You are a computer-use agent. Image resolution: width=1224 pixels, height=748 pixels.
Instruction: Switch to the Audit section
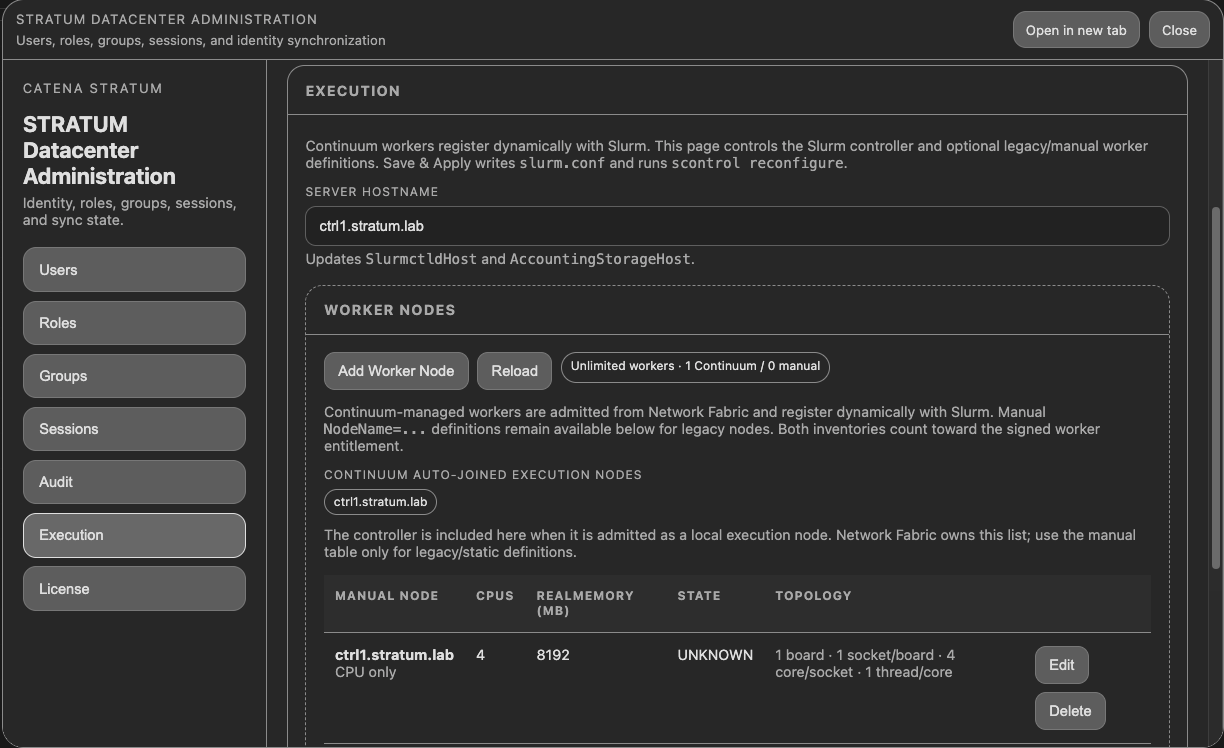point(134,482)
